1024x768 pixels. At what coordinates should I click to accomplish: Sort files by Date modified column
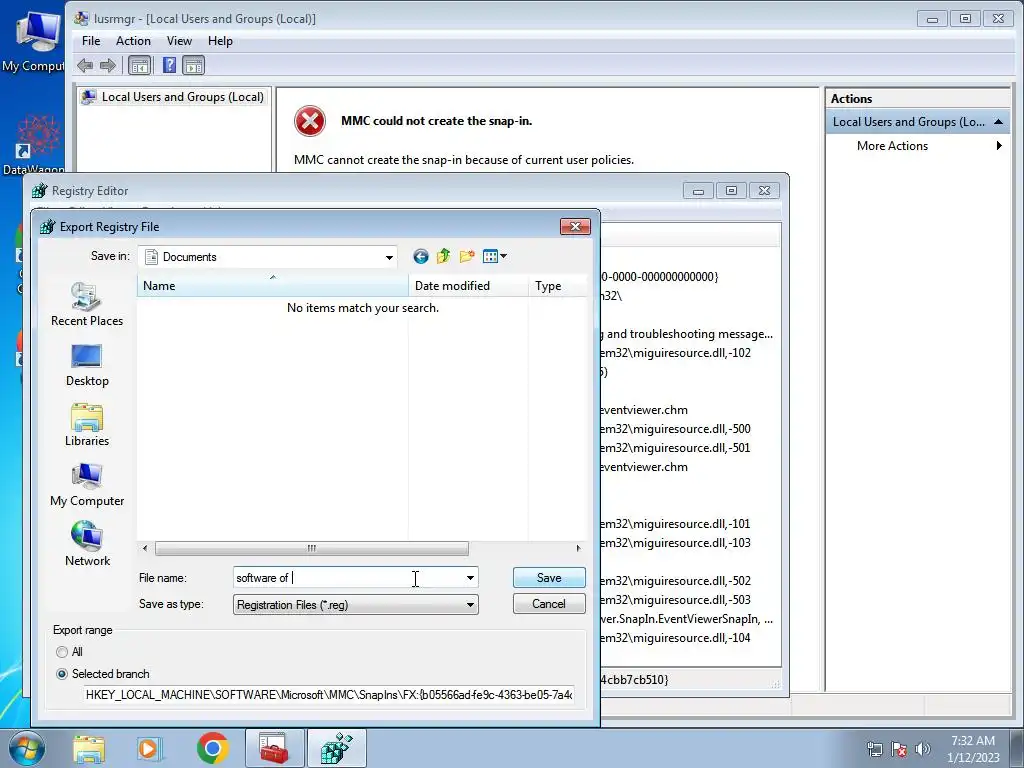pos(468,285)
